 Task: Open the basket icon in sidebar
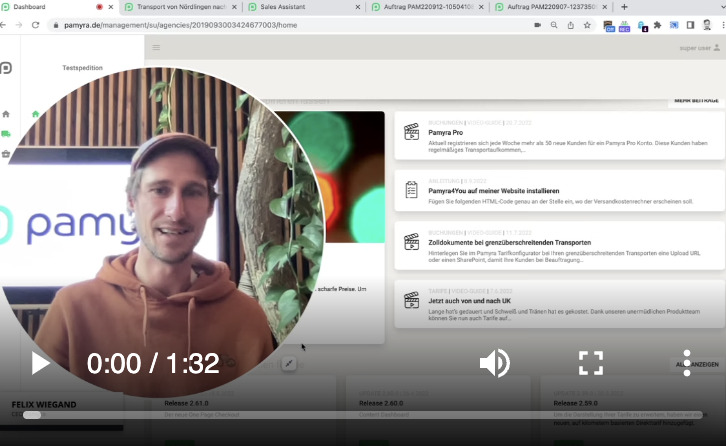(6, 154)
